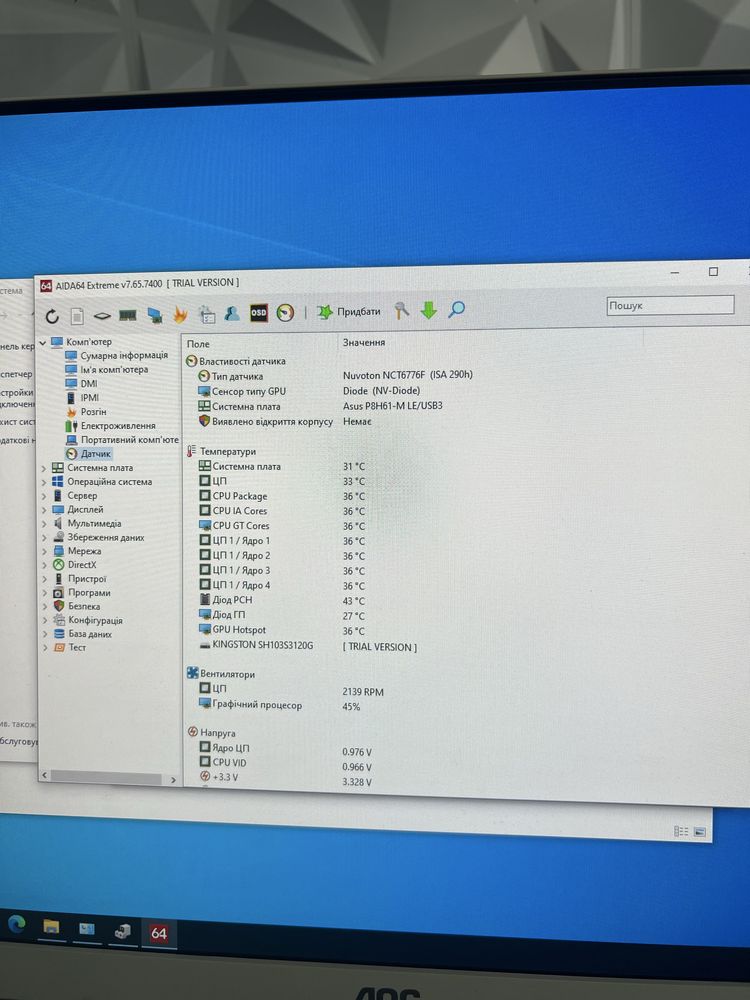This screenshot has height=1000, width=750.
Task: Select the Діод PCH row
Action: tap(281, 601)
